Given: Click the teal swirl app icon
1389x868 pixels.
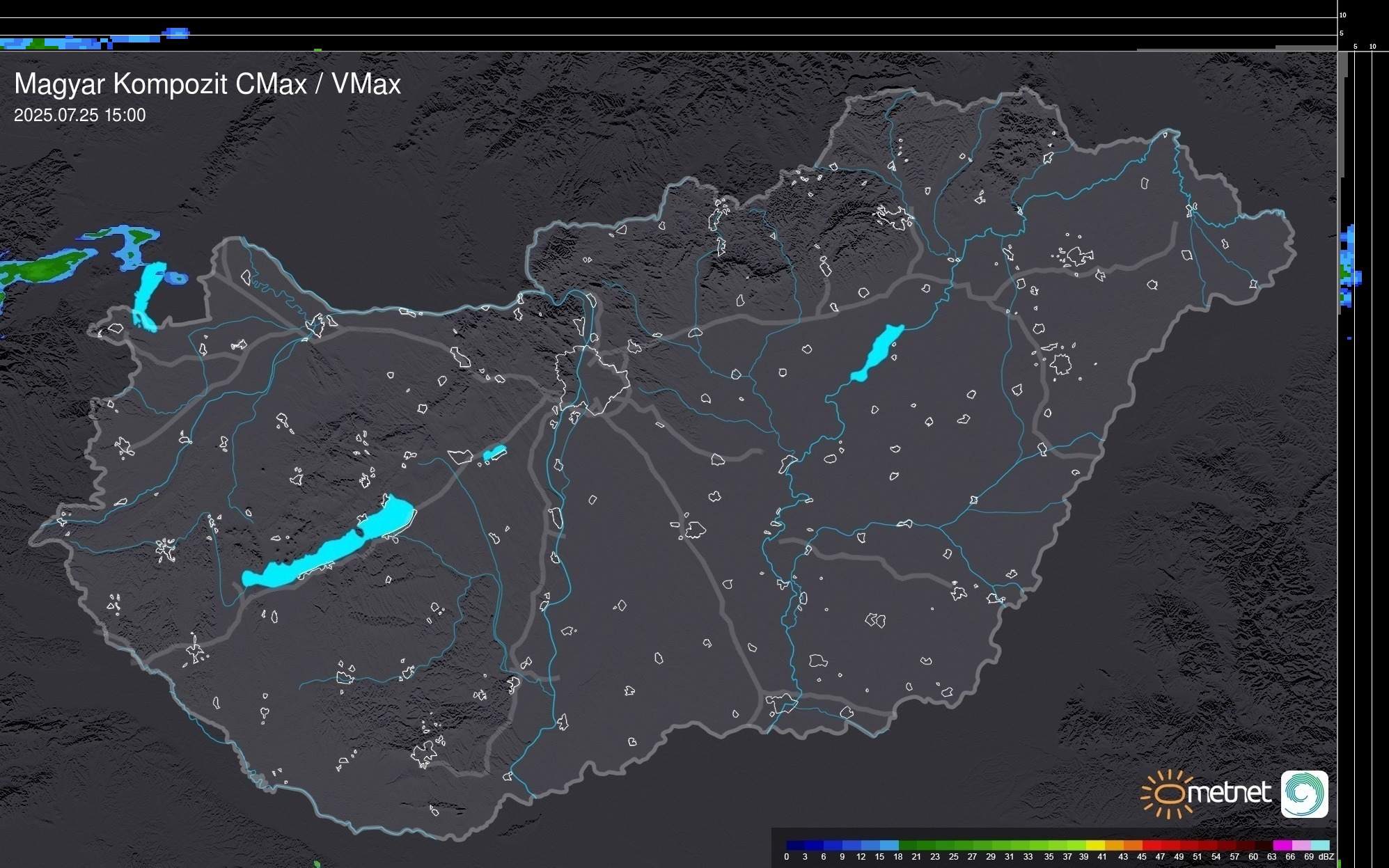Looking at the screenshot, I should click(x=1304, y=794).
